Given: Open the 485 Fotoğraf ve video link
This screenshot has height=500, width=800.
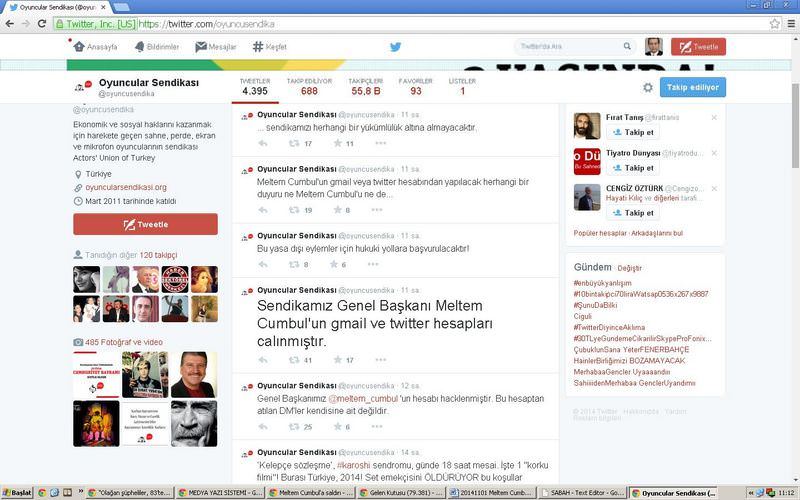Looking at the screenshot, I should (124, 342).
